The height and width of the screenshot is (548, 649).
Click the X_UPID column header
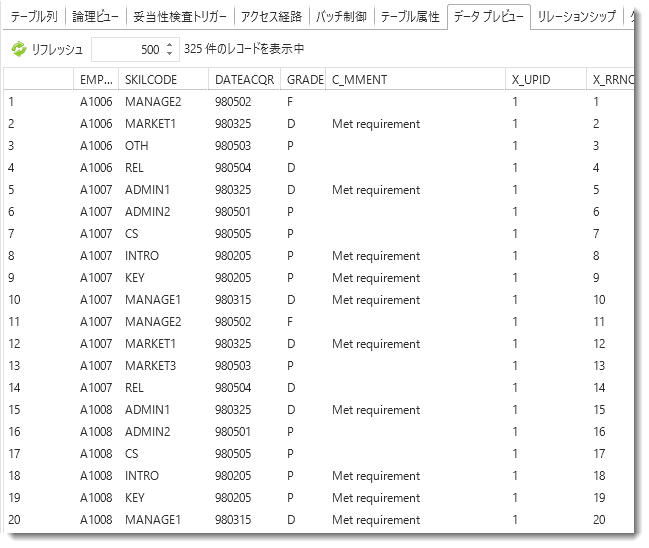point(546,79)
